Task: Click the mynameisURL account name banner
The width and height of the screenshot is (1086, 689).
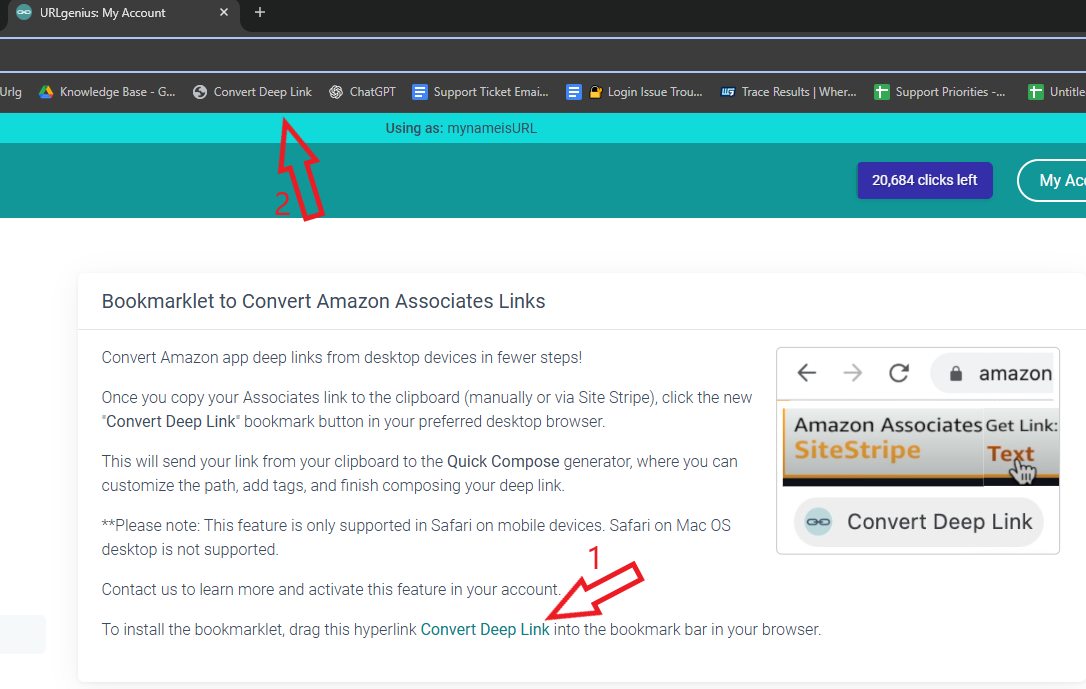Action: point(461,128)
